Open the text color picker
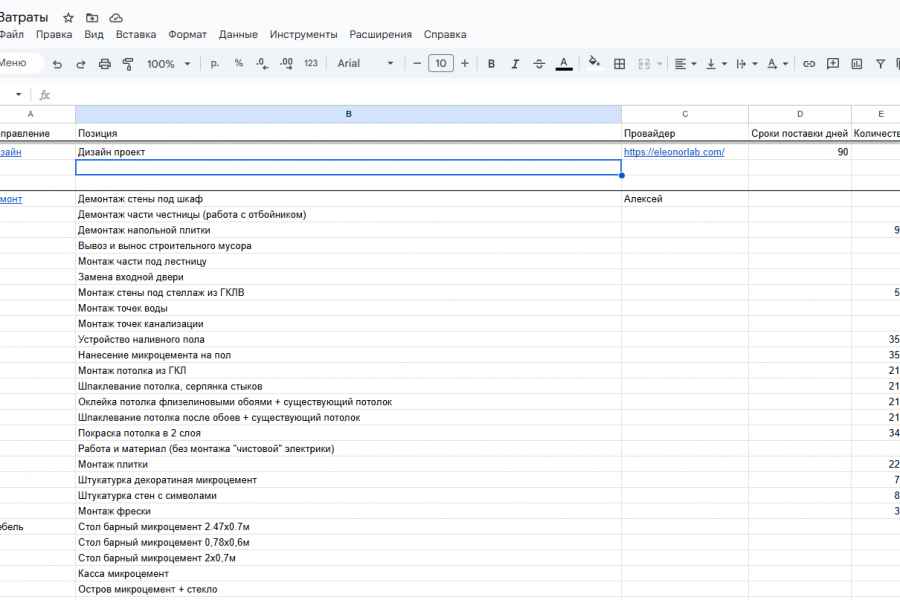 pos(564,64)
